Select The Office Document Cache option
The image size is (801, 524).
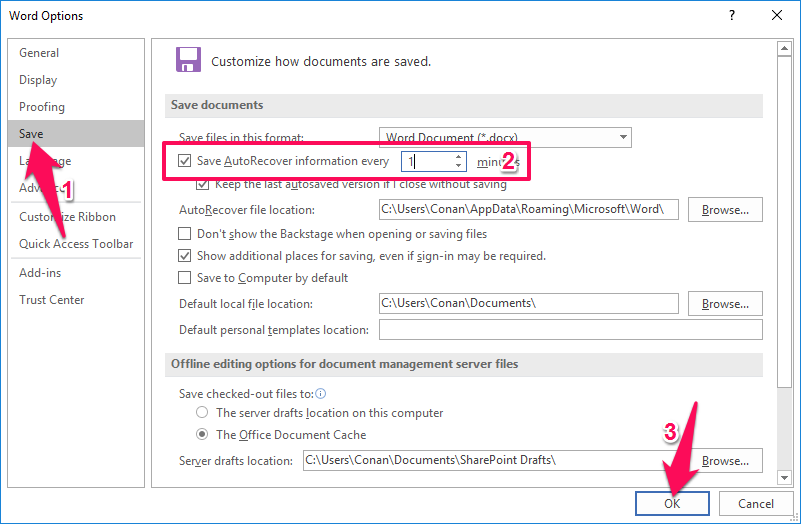click(203, 435)
